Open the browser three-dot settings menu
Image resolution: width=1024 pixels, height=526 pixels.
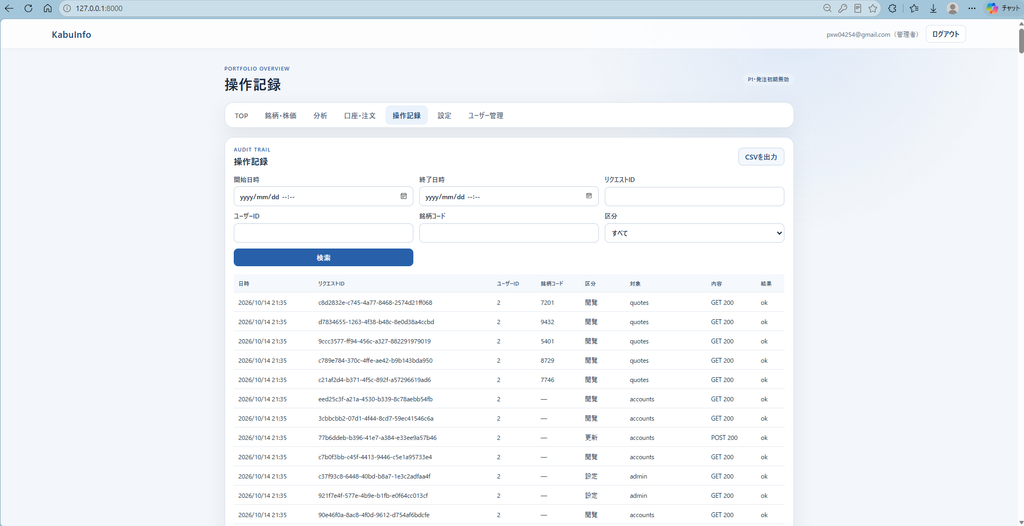(972, 8)
